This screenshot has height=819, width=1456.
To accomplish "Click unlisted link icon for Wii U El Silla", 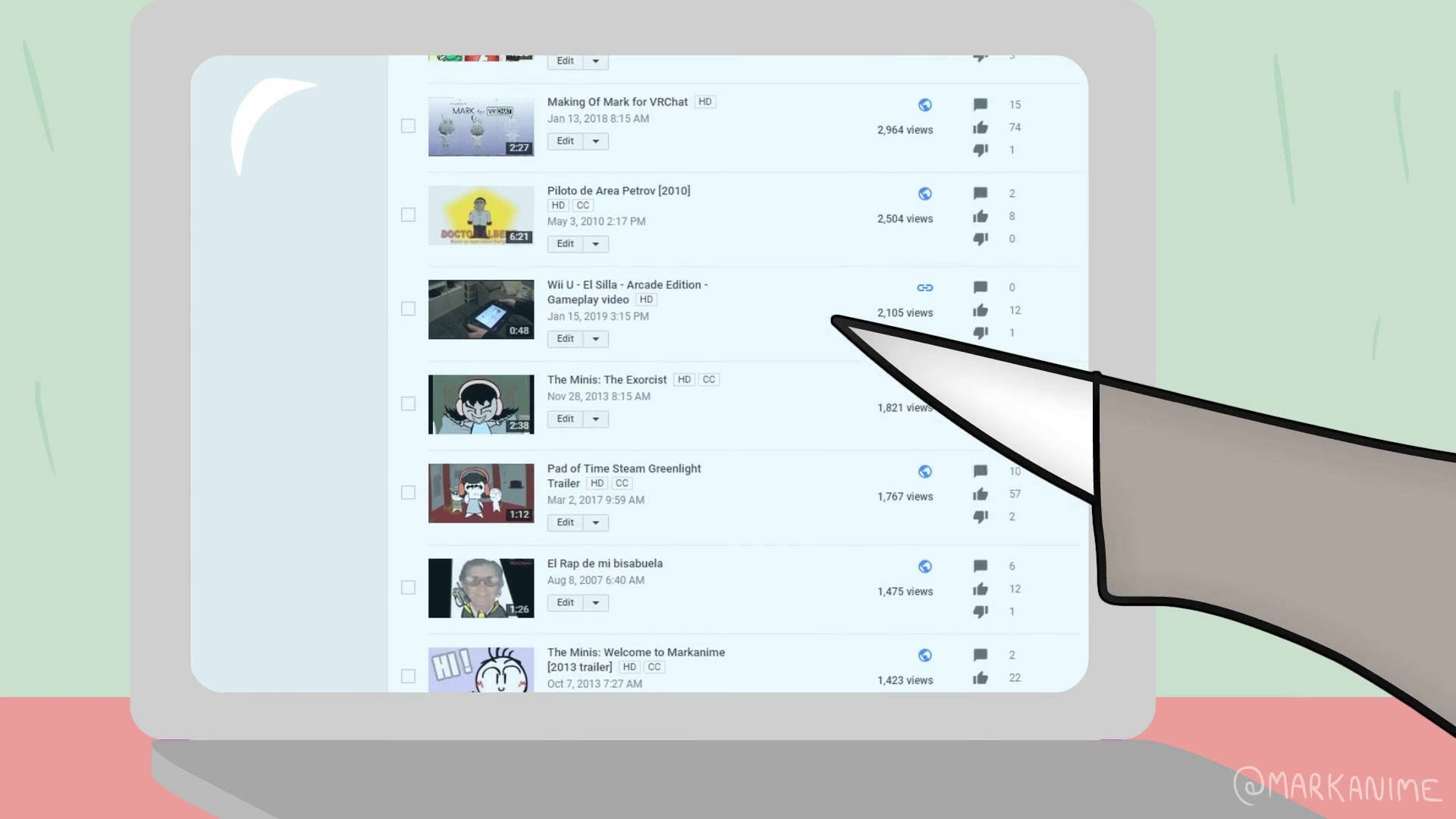I will point(924,287).
